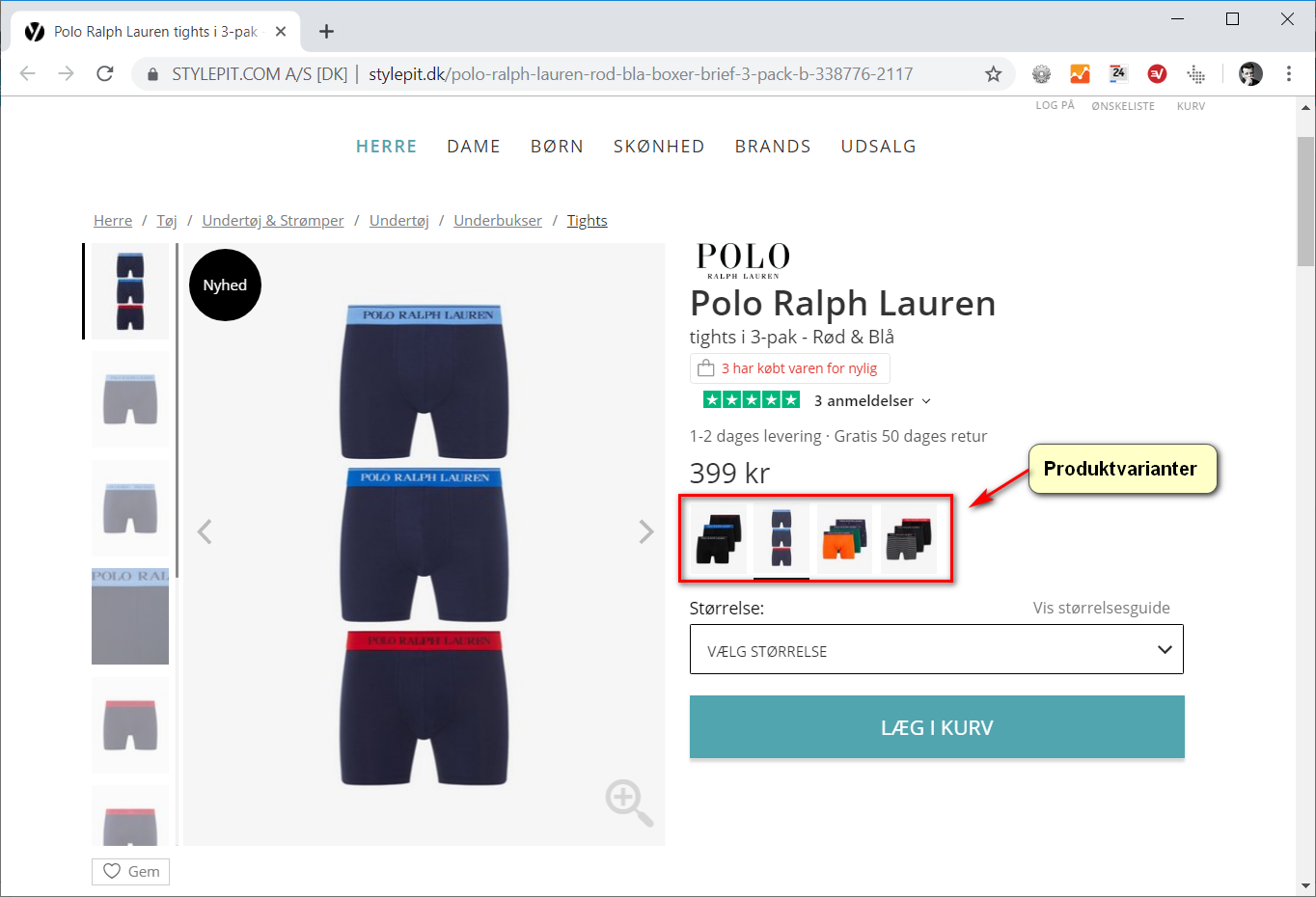The height and width of the screenshot is (897, 1316).
Task: Click the magnifier zoom icon on product image
Action: coord(629,802)
